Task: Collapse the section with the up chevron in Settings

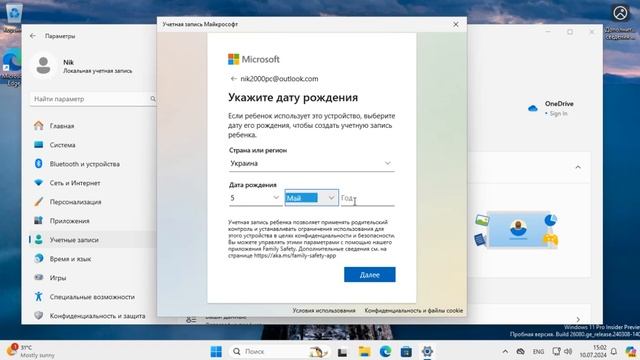Action: point(578,167)
